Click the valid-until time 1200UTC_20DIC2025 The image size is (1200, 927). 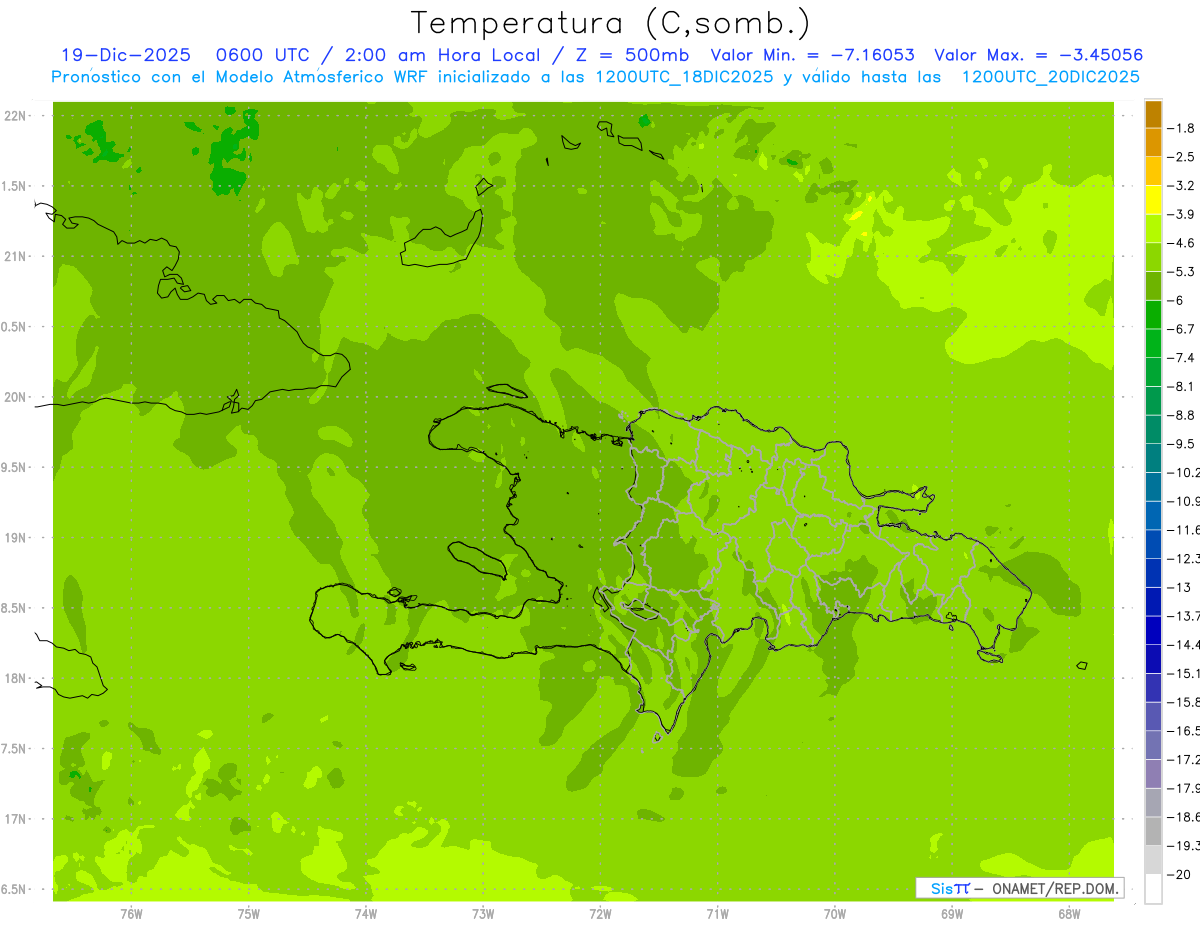coord(1050,77)
